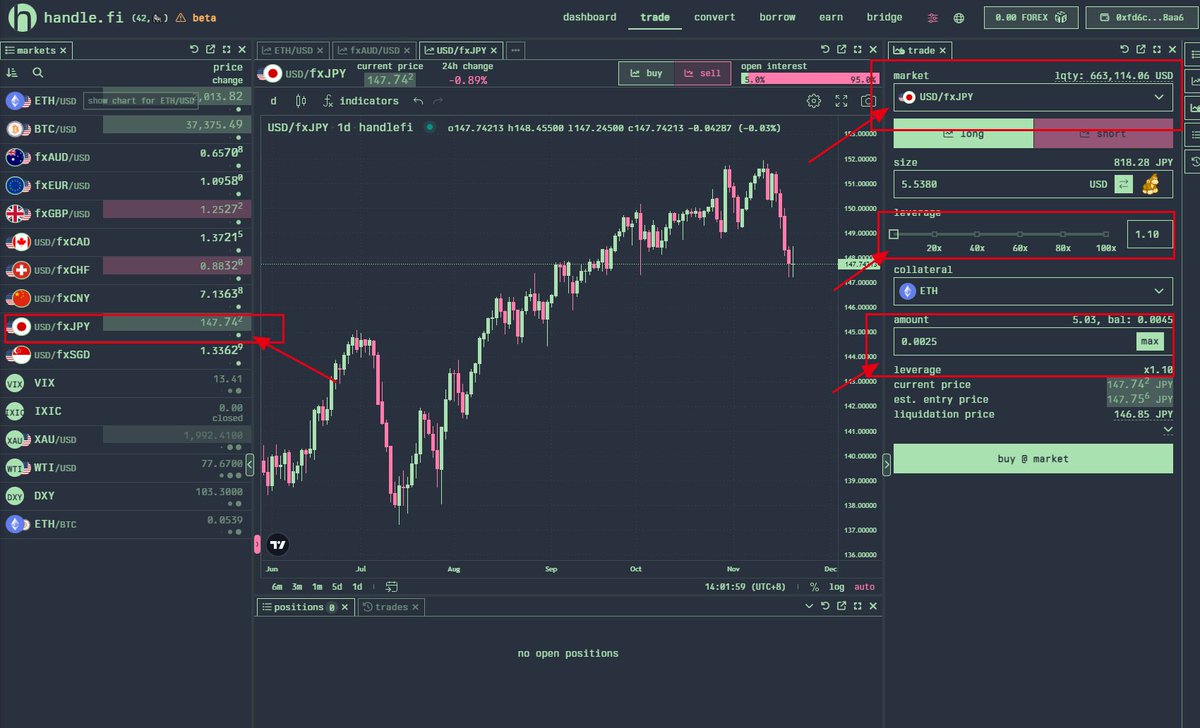Click the markets search magnifier icon

coord(38,73)
